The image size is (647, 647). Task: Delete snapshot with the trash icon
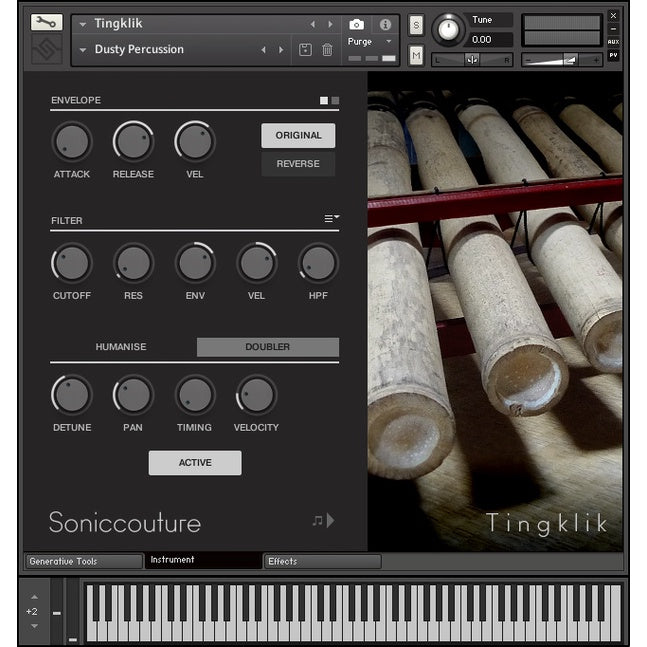click(x=327, y=50)
